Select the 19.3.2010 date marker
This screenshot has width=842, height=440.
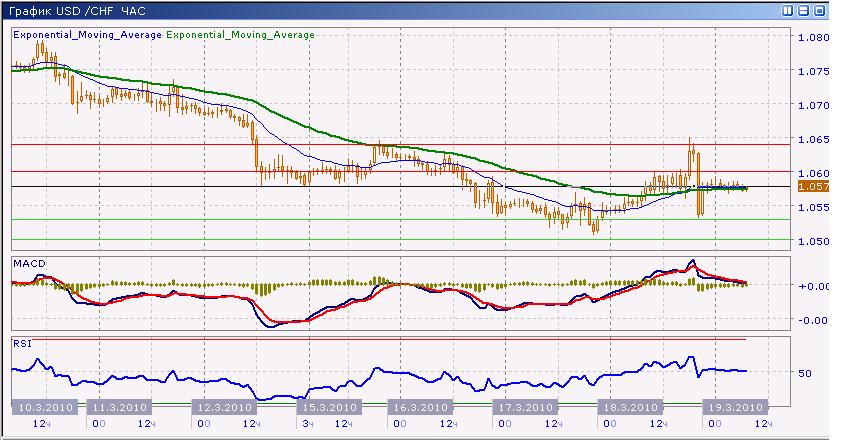point(735,407)
